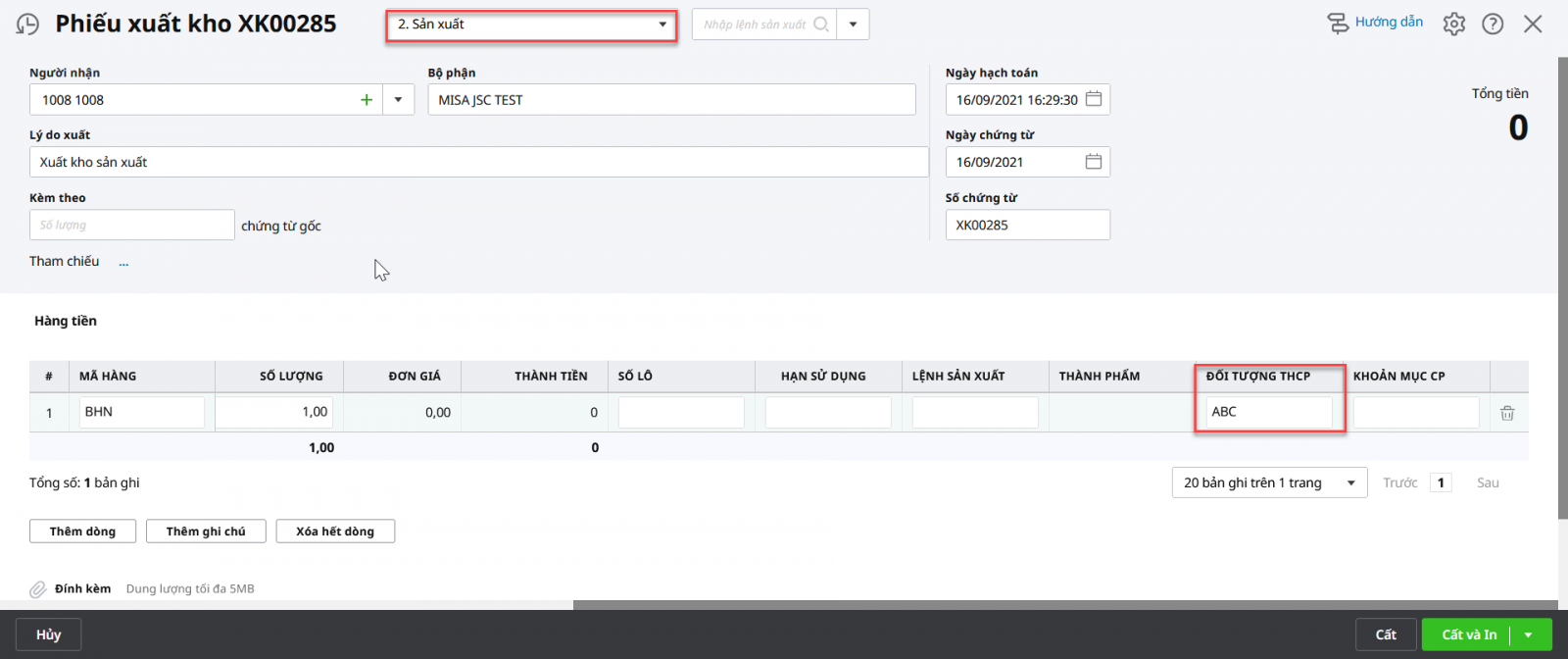Open calendar for Ngày chứng từ
The image size is (1568, 659).
[1094, 162]
